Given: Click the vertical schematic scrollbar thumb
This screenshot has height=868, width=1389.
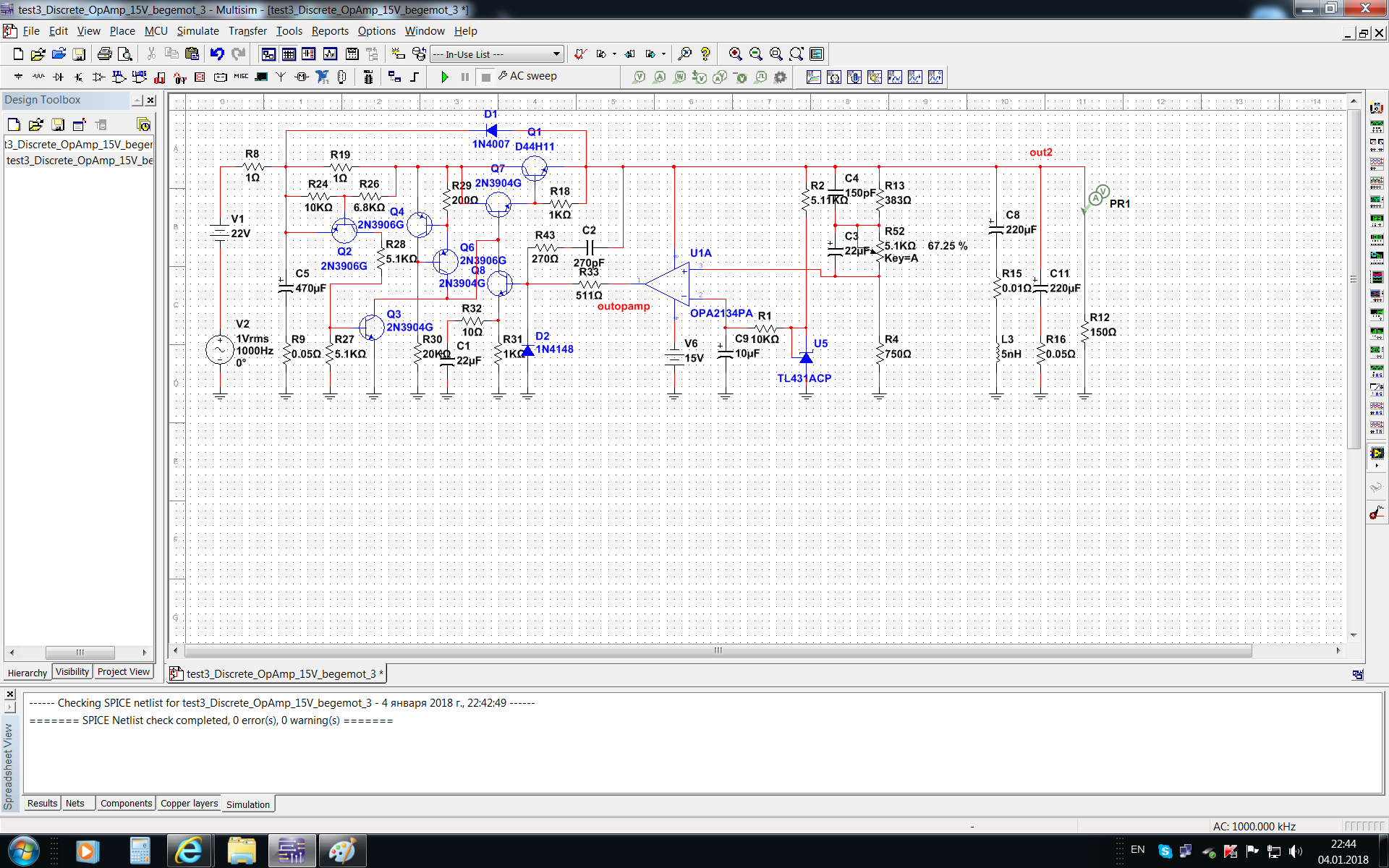Looking at the screenshot, I should click(1354, 279).
